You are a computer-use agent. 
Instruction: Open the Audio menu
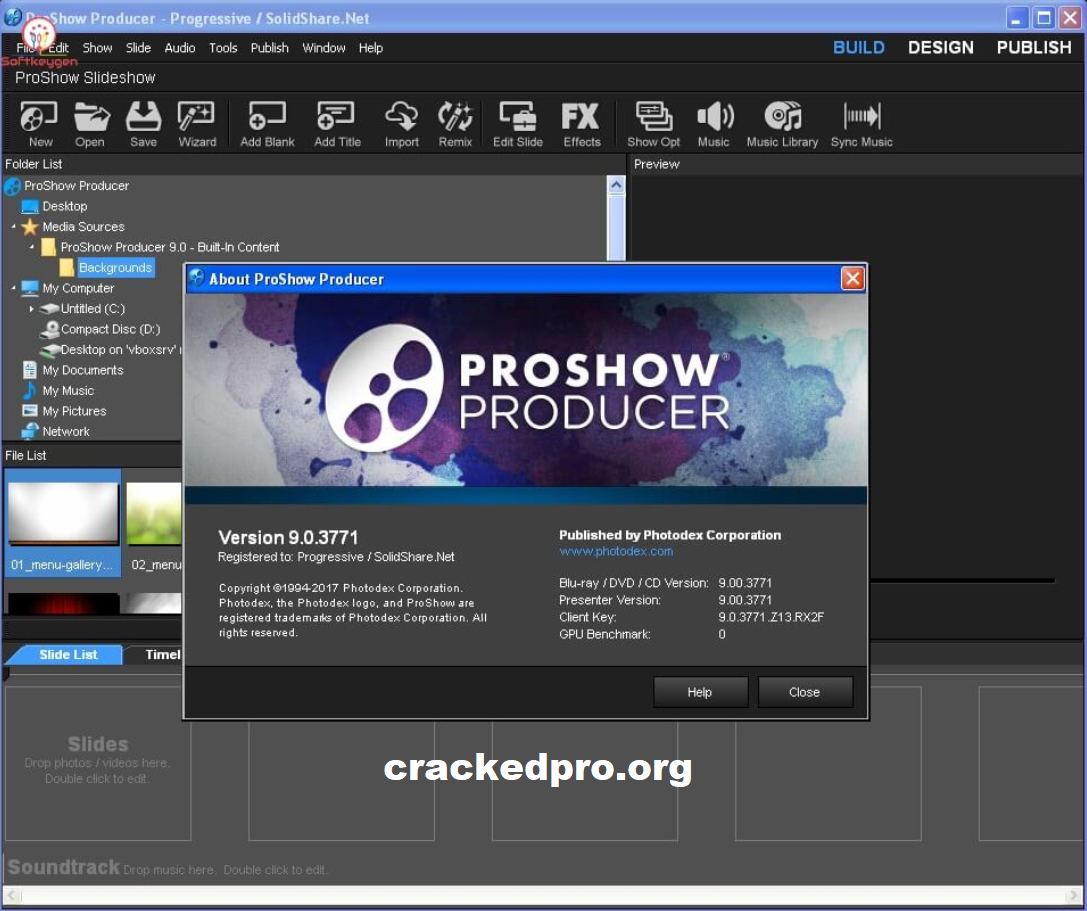(180, 48)
